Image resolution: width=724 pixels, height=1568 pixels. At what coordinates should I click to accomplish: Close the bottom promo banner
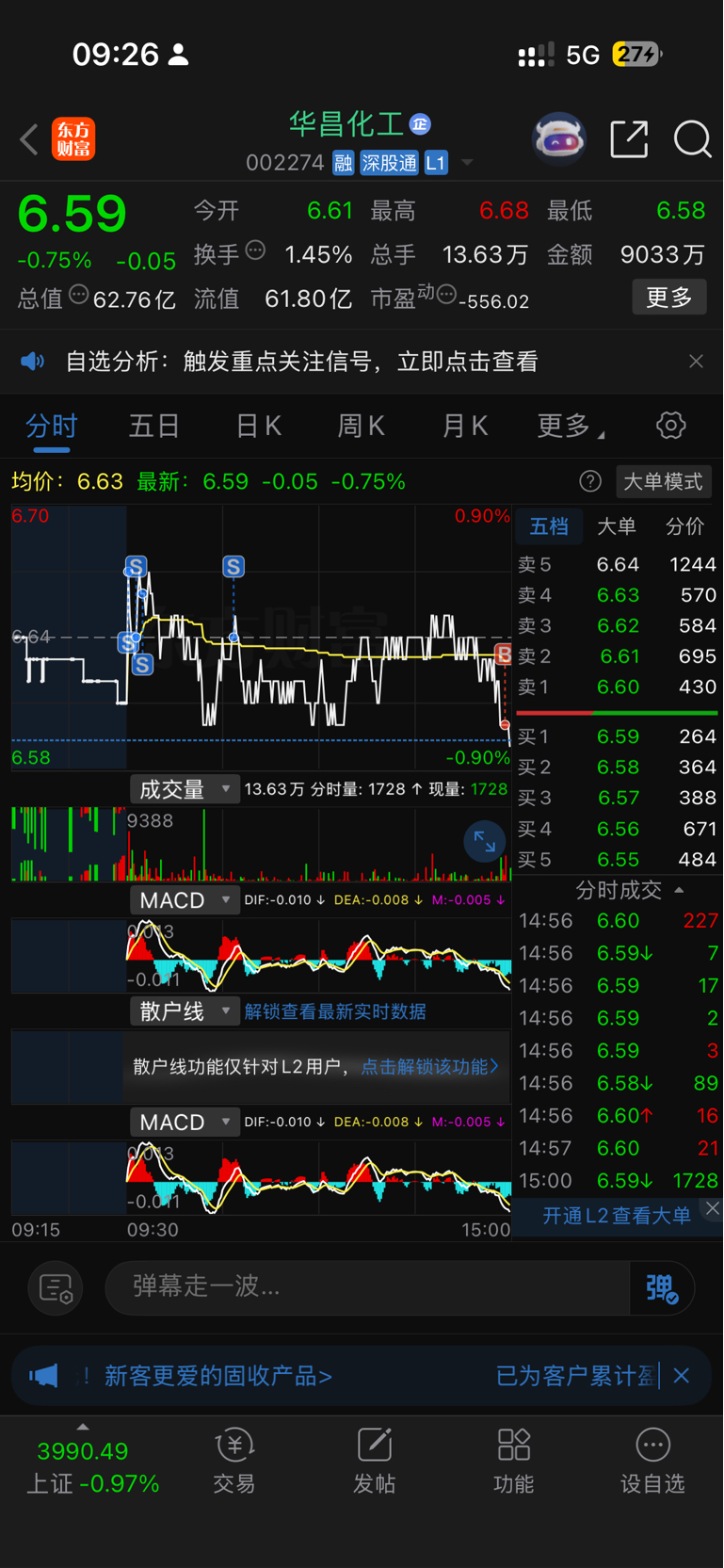click(682, 1376)
